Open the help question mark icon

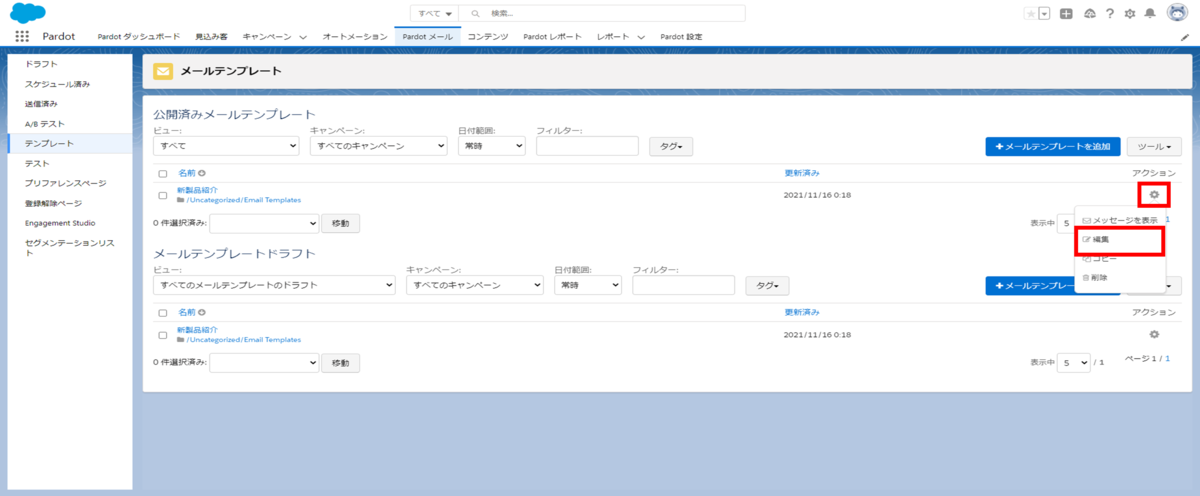click(1110, 13)
